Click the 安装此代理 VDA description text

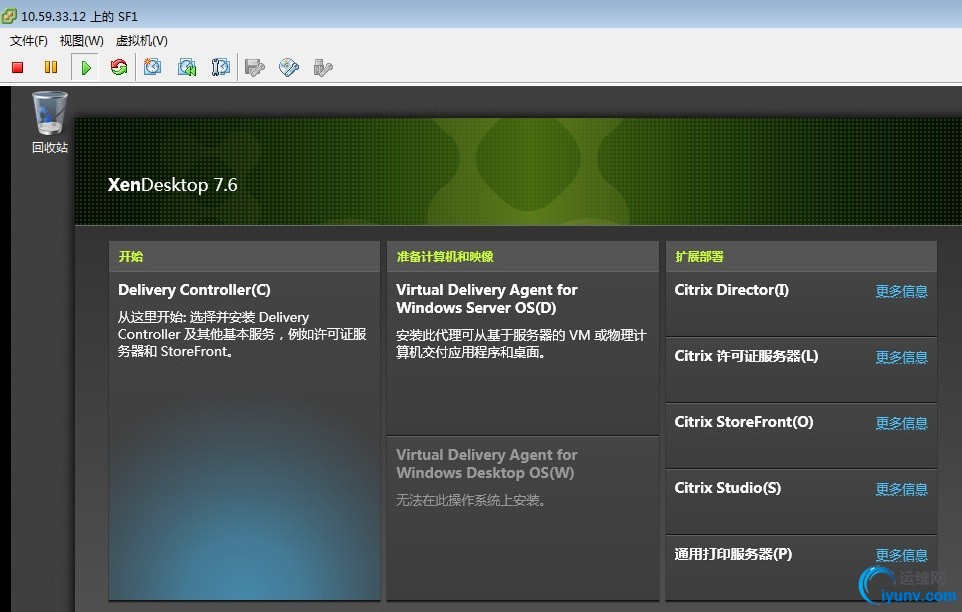pyautogui.click(x=521, y=343)
